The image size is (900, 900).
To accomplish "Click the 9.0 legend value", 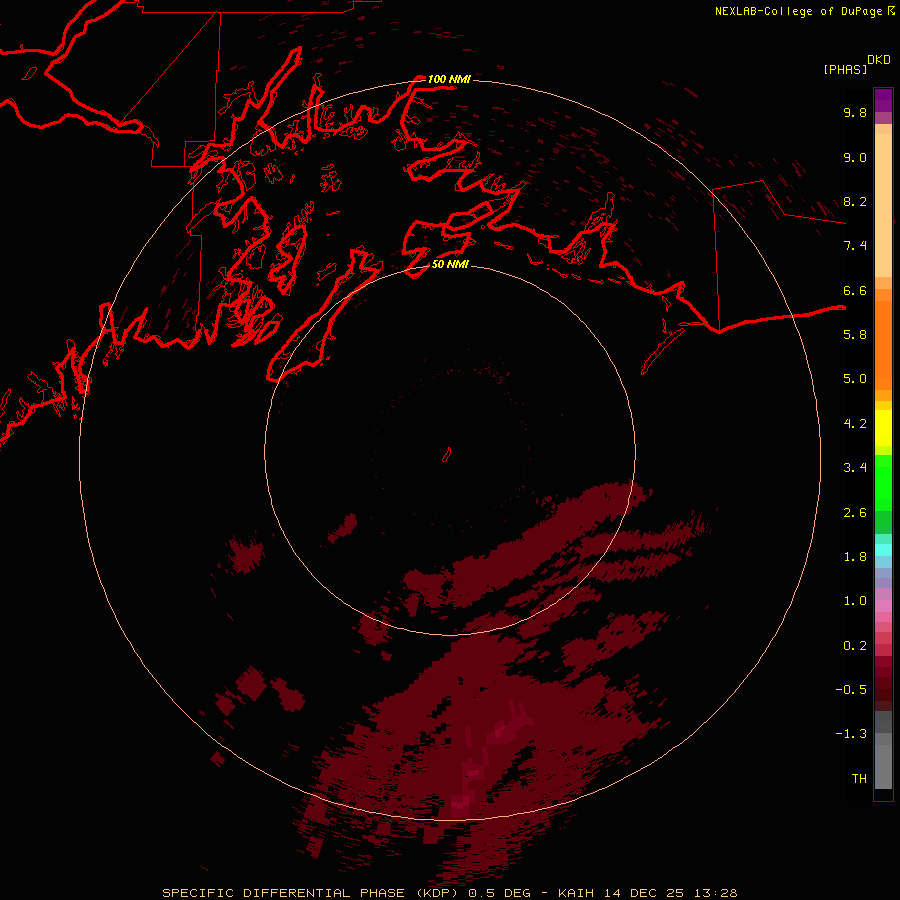I will 855,157.
